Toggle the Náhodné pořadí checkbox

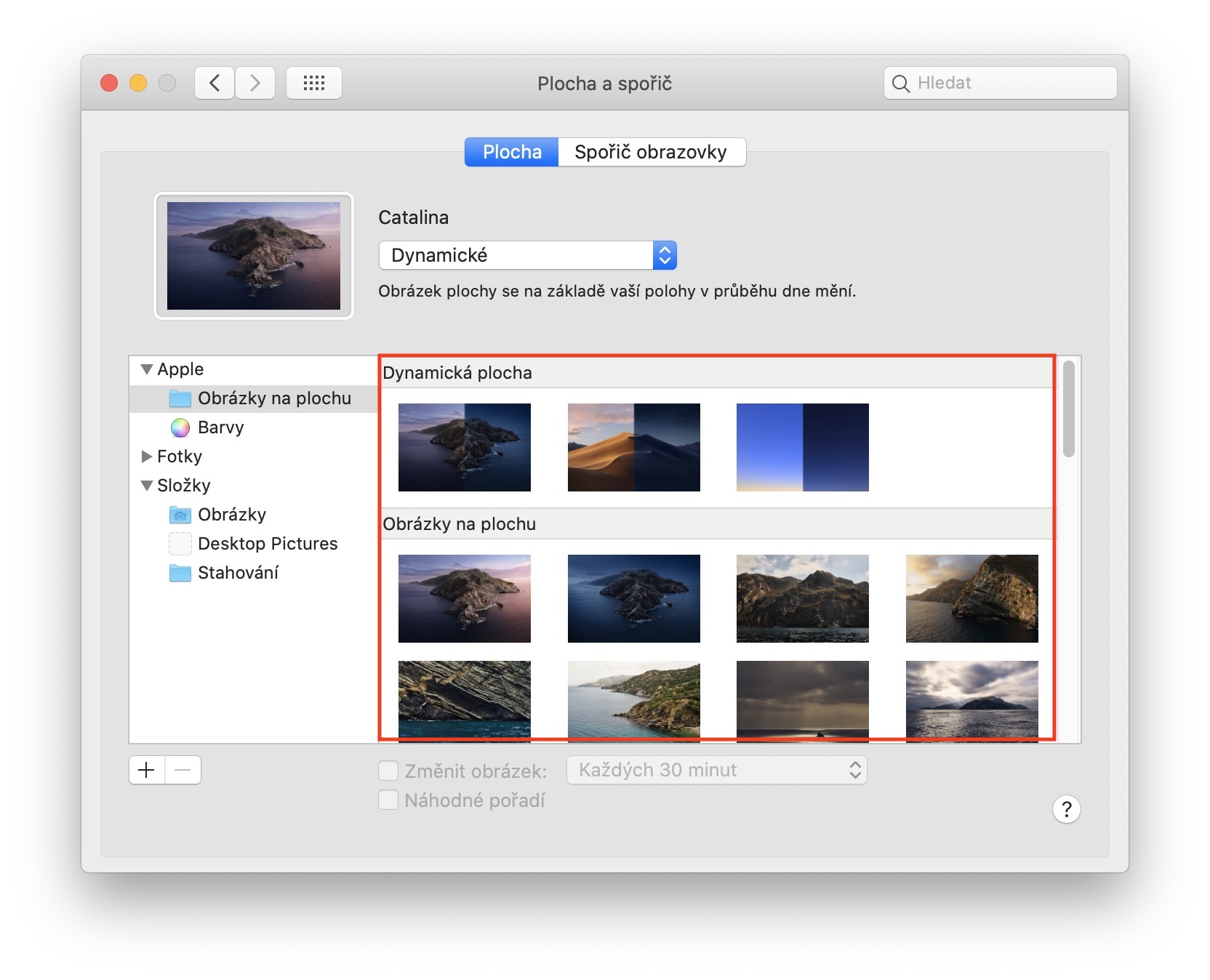[388, 800]
